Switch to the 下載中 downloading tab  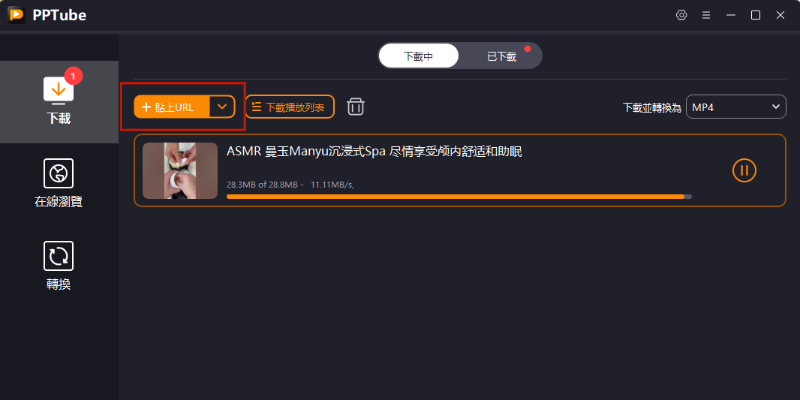click(x=418, y=56)
